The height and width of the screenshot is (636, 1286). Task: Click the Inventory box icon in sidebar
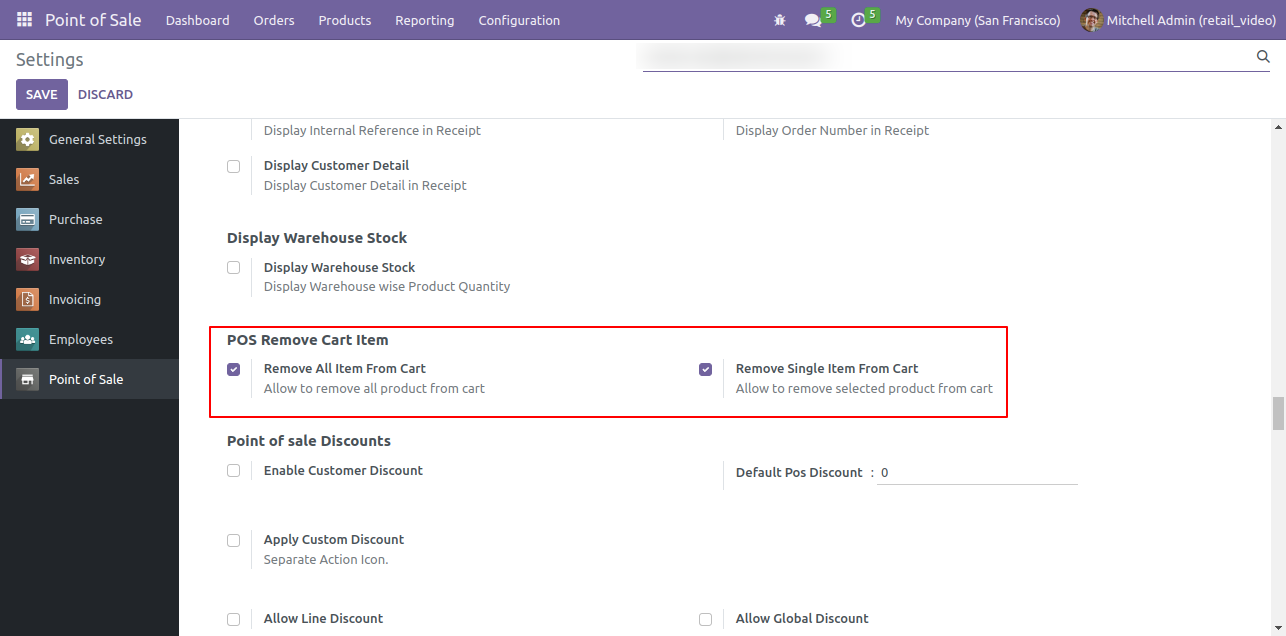28,260
